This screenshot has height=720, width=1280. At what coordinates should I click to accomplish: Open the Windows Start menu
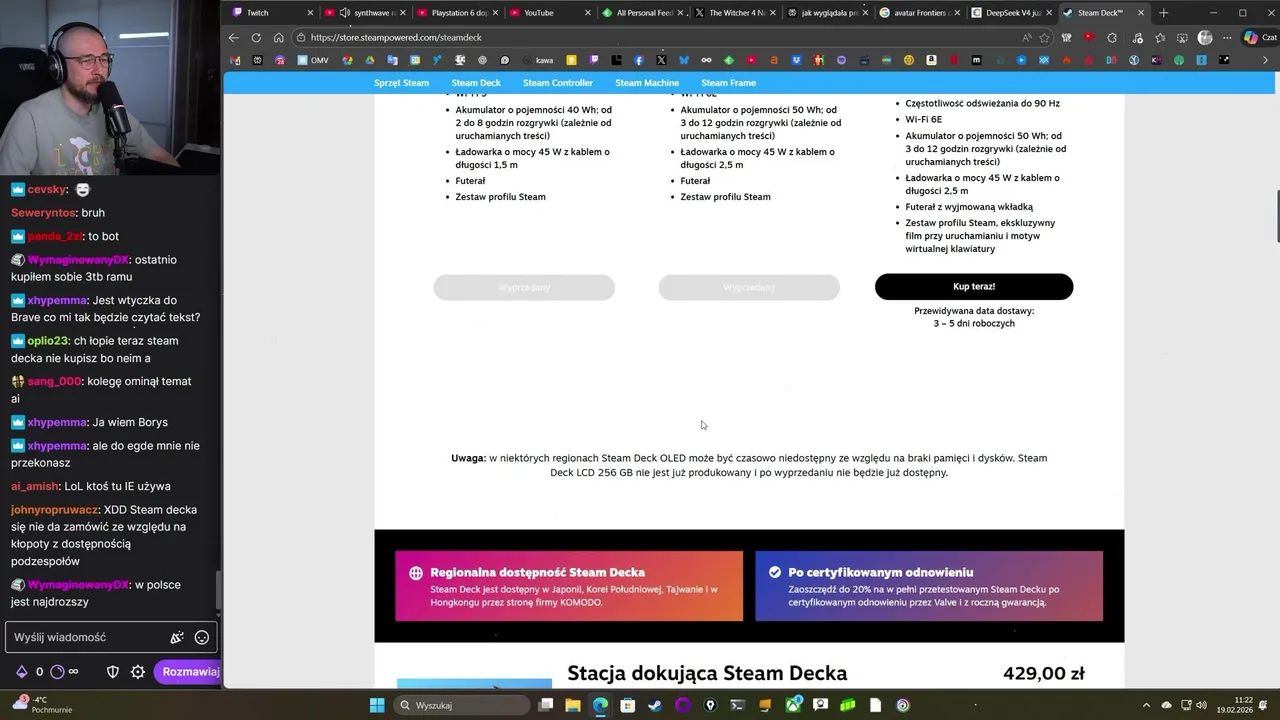tap(377, 705)
